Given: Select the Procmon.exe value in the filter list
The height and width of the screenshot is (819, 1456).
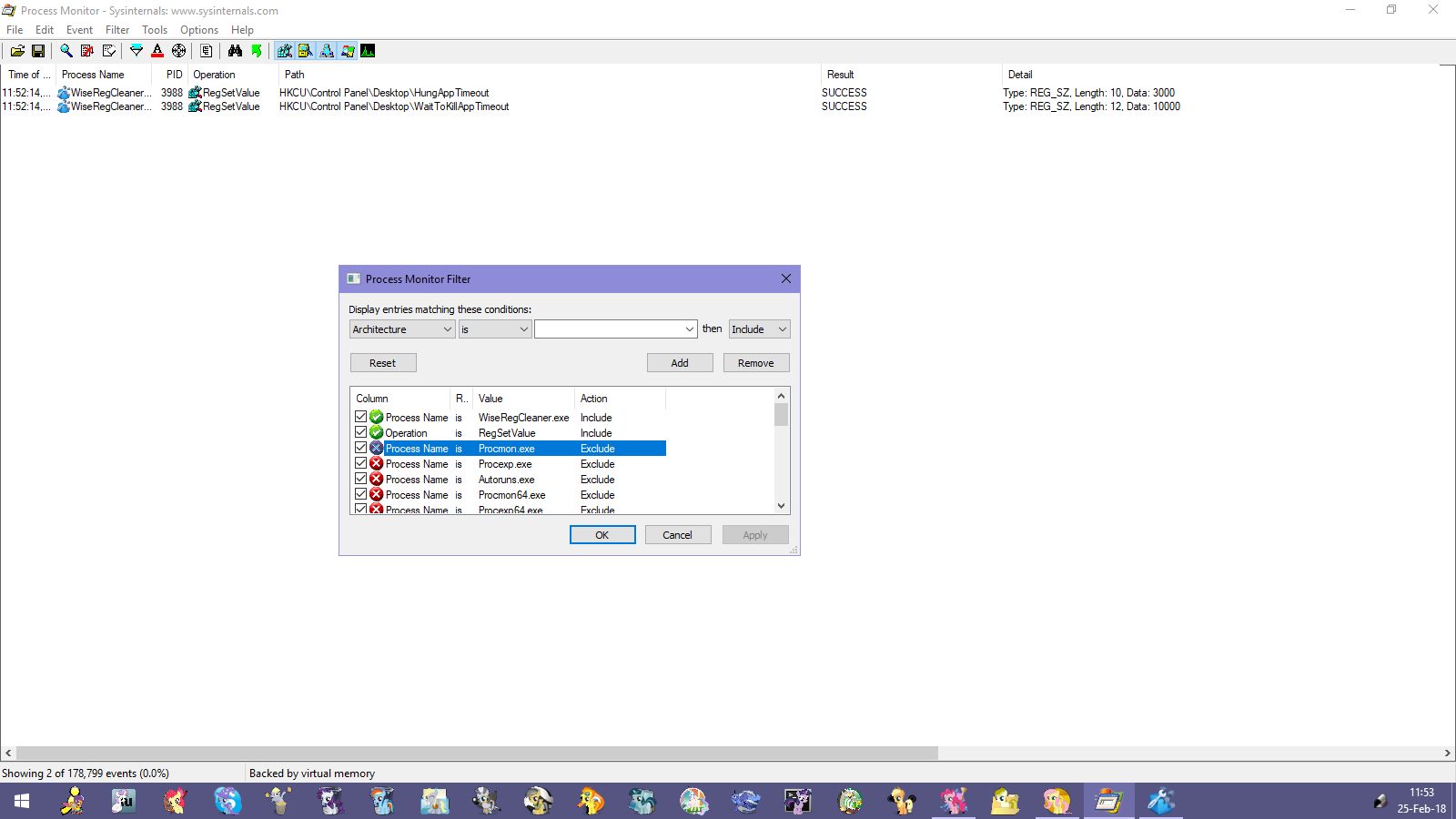Looking at the screenshot, I should click(507, 449).
